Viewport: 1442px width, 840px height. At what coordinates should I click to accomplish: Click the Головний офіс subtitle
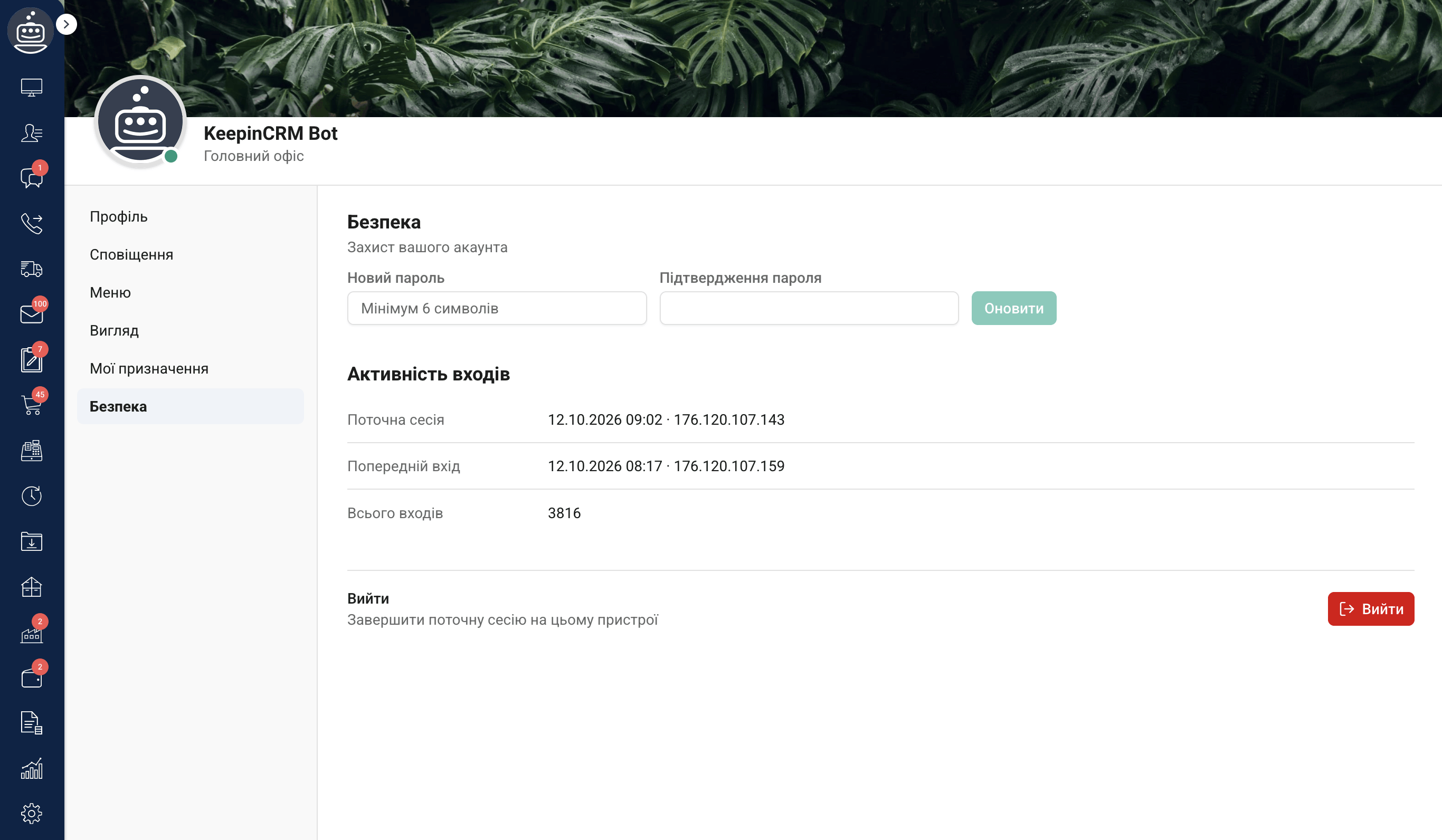[253, 156]
